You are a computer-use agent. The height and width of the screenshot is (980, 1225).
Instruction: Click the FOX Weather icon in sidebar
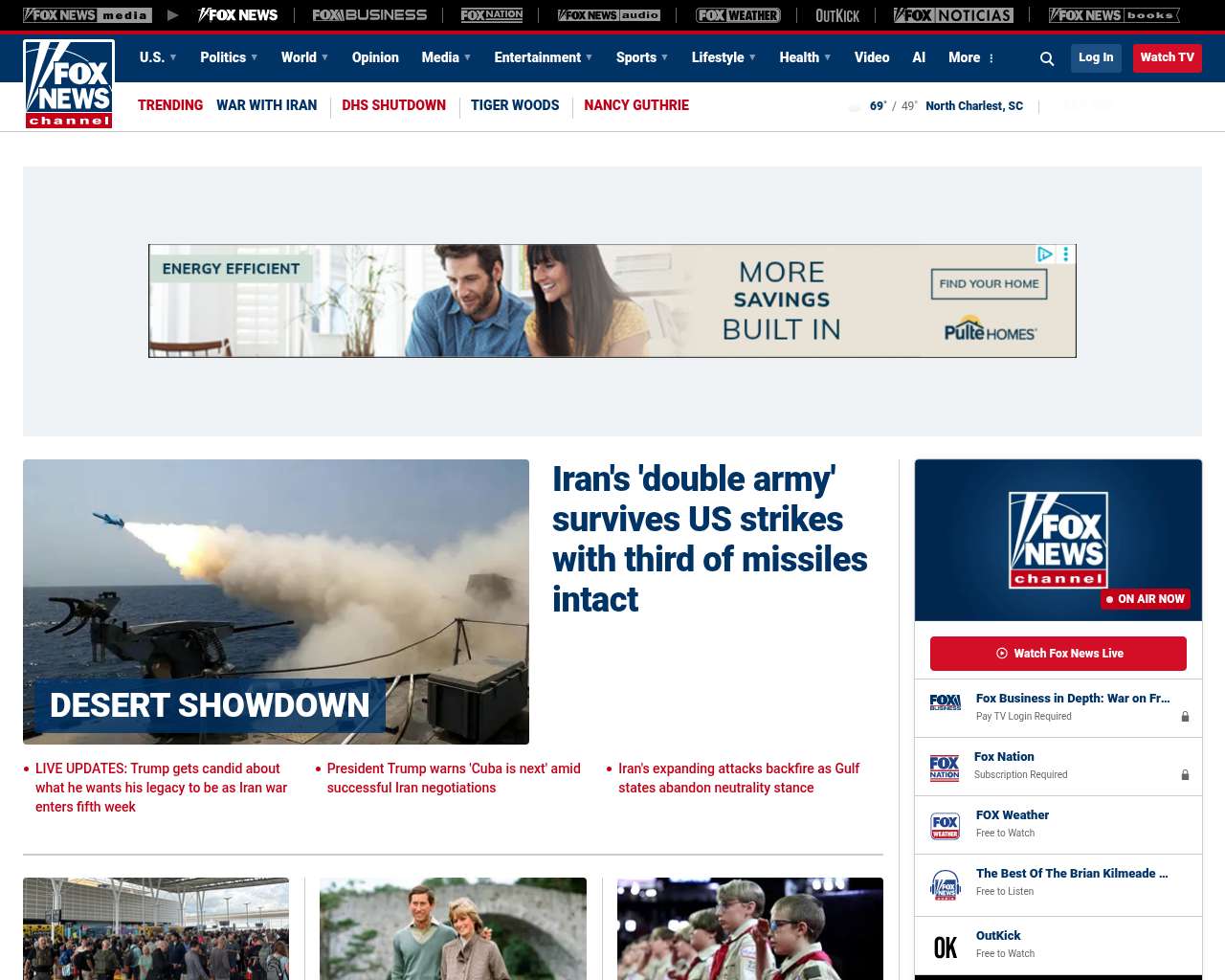click(x=946, y=826)
